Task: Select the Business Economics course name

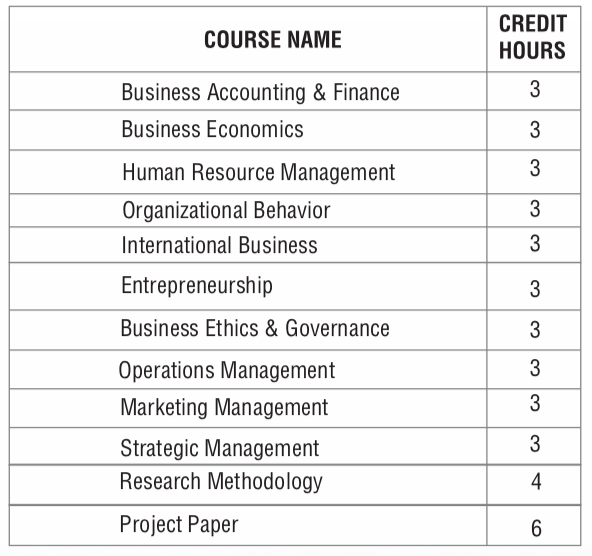Action: click(x=212, y=129)
